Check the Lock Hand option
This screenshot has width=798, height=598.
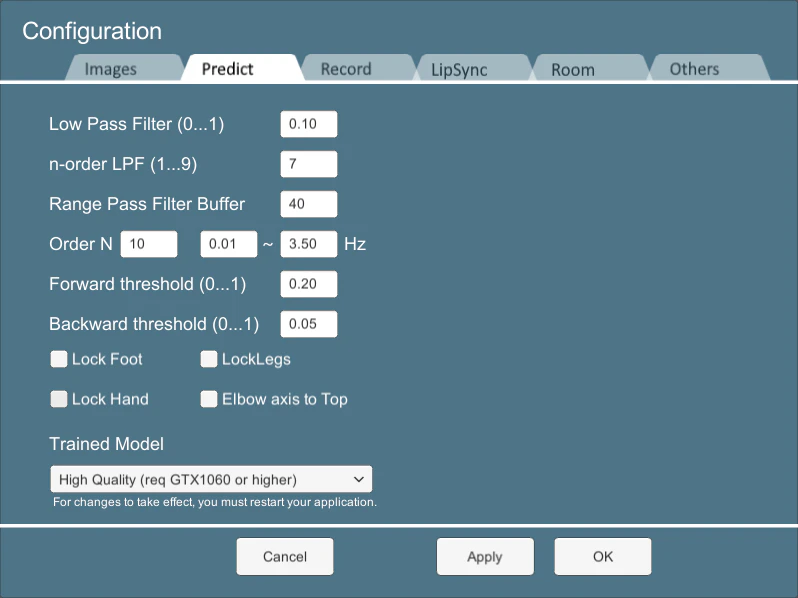point(59,399)
